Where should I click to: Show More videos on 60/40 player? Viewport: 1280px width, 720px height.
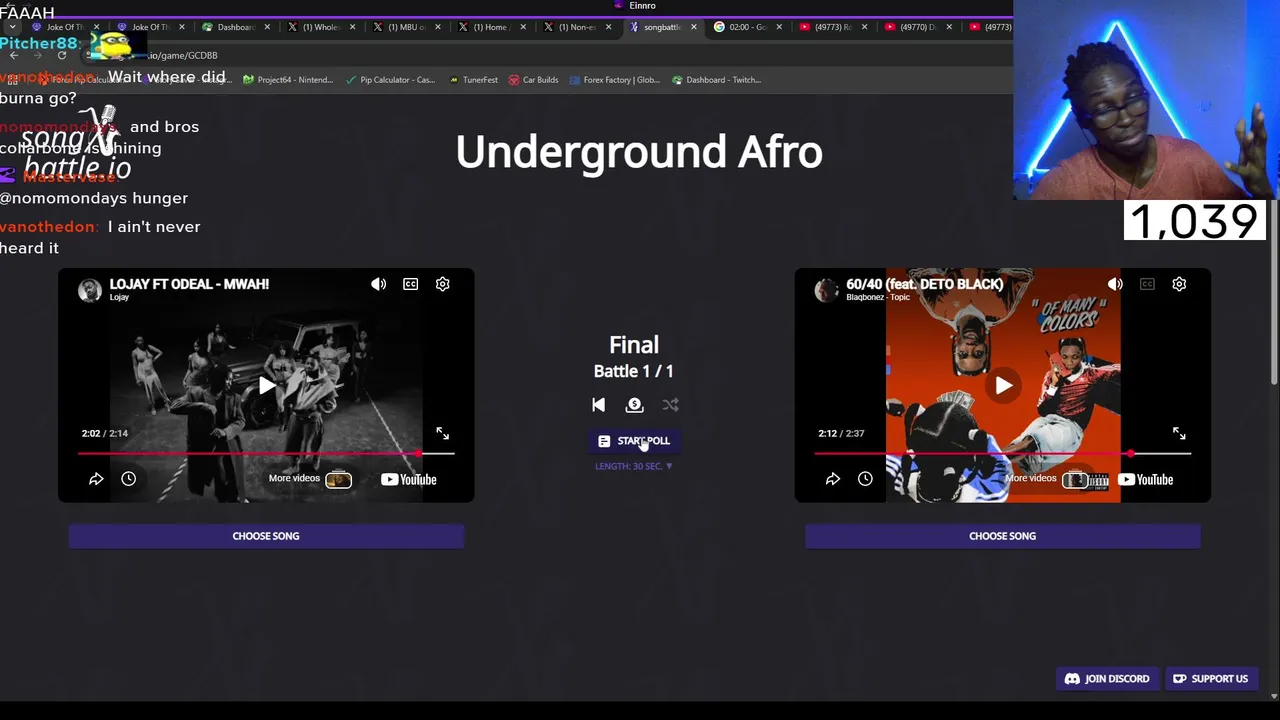tap(1047, 479)
